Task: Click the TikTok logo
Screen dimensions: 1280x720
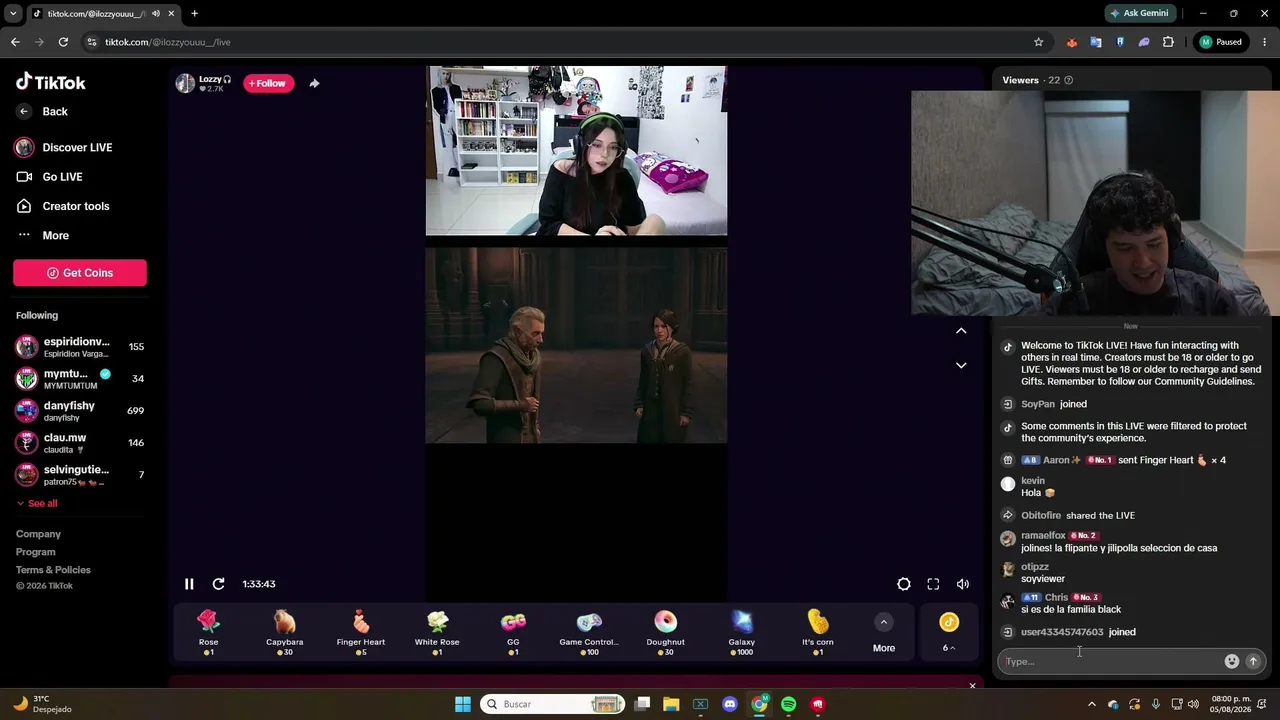Action: coord(51,82)
